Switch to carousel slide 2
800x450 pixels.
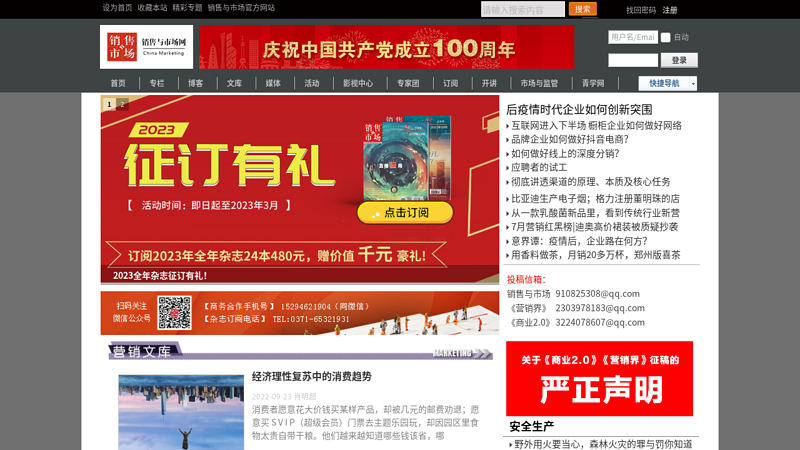[122, 104]
